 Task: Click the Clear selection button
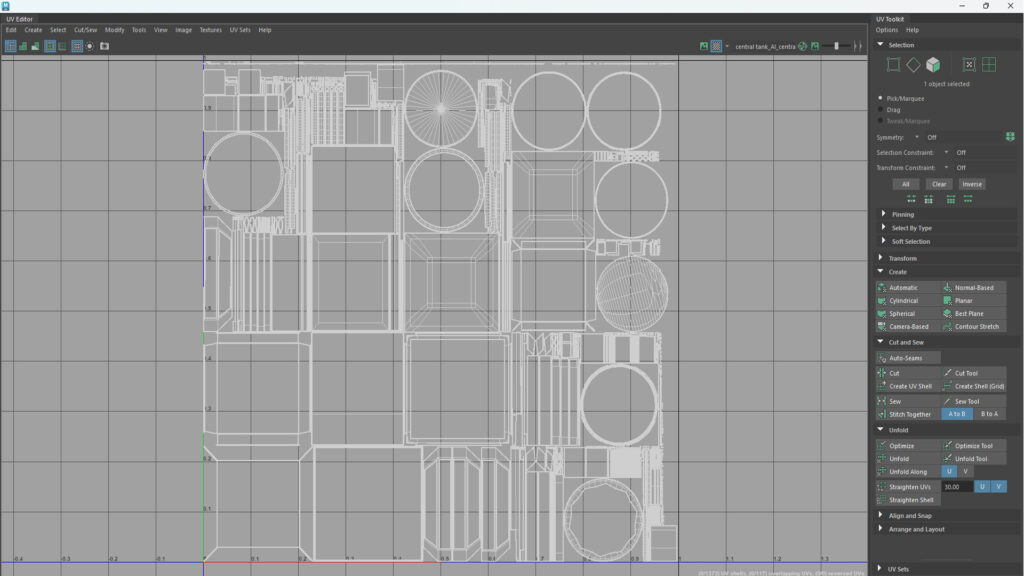tap(938, 184)
